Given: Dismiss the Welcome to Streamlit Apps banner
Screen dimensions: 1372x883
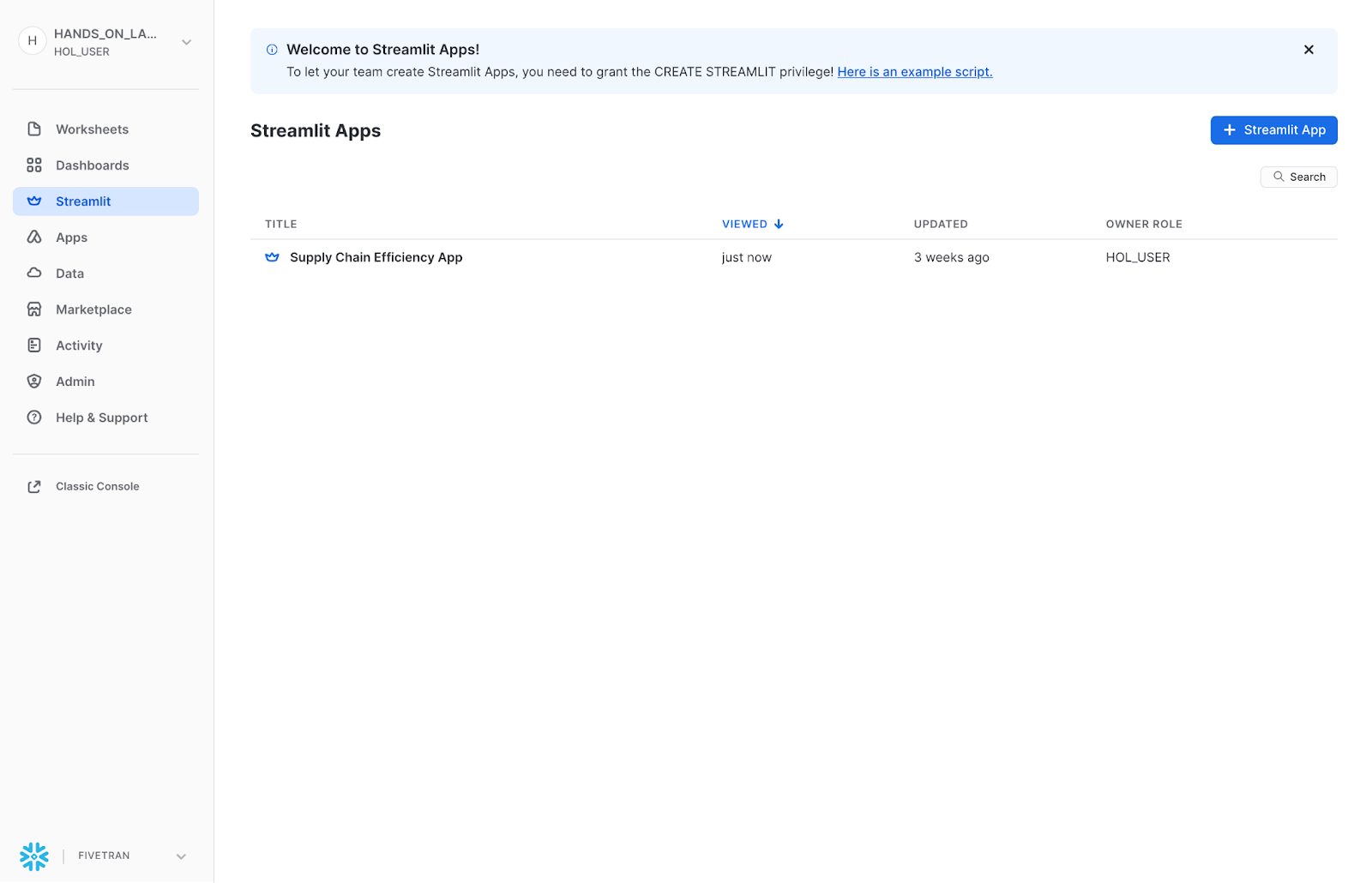Looking at the screenshot, I should [1309, 50].
